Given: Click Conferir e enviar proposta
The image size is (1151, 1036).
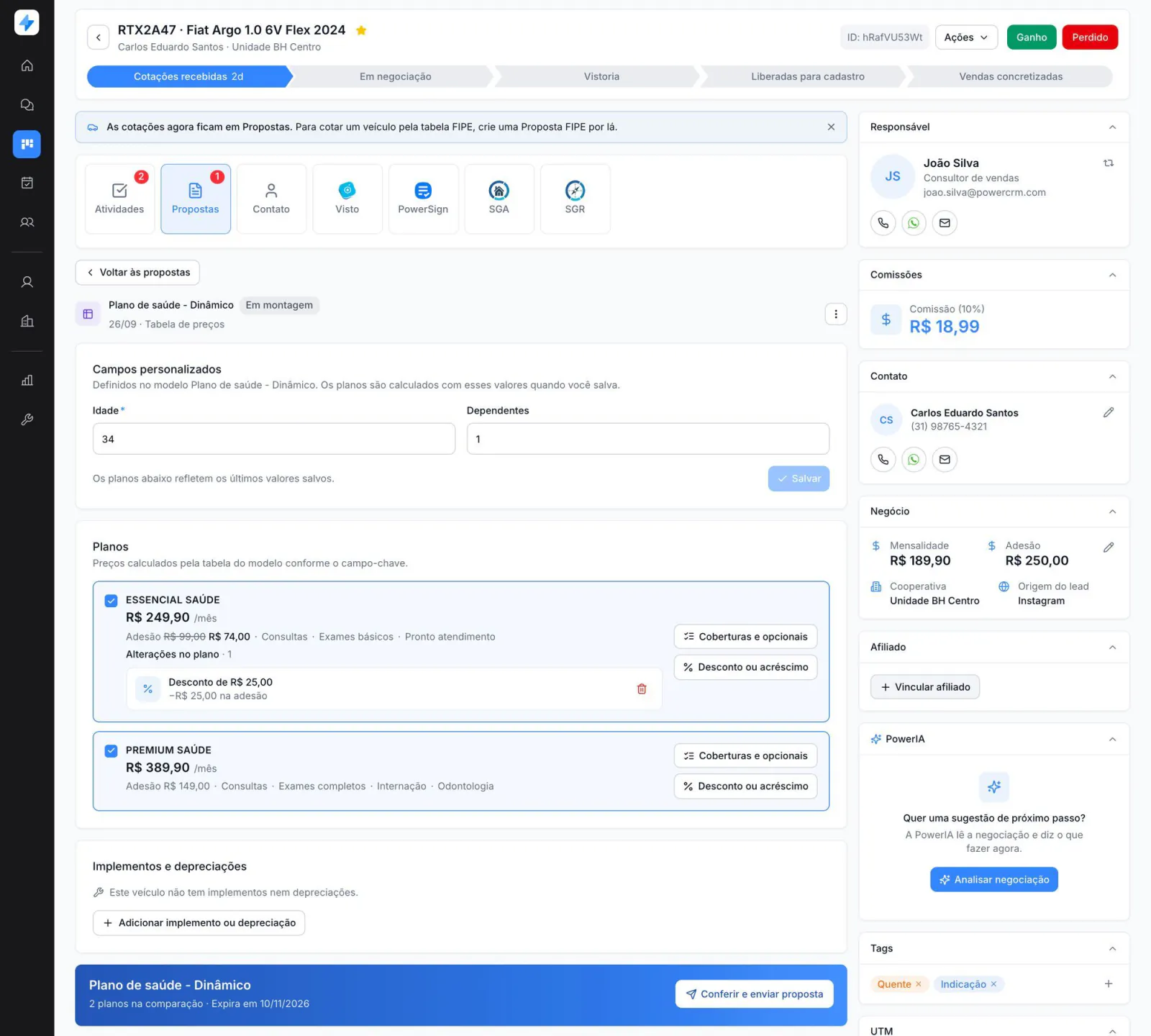Looking at the screenshot, I should pos(754,994).
